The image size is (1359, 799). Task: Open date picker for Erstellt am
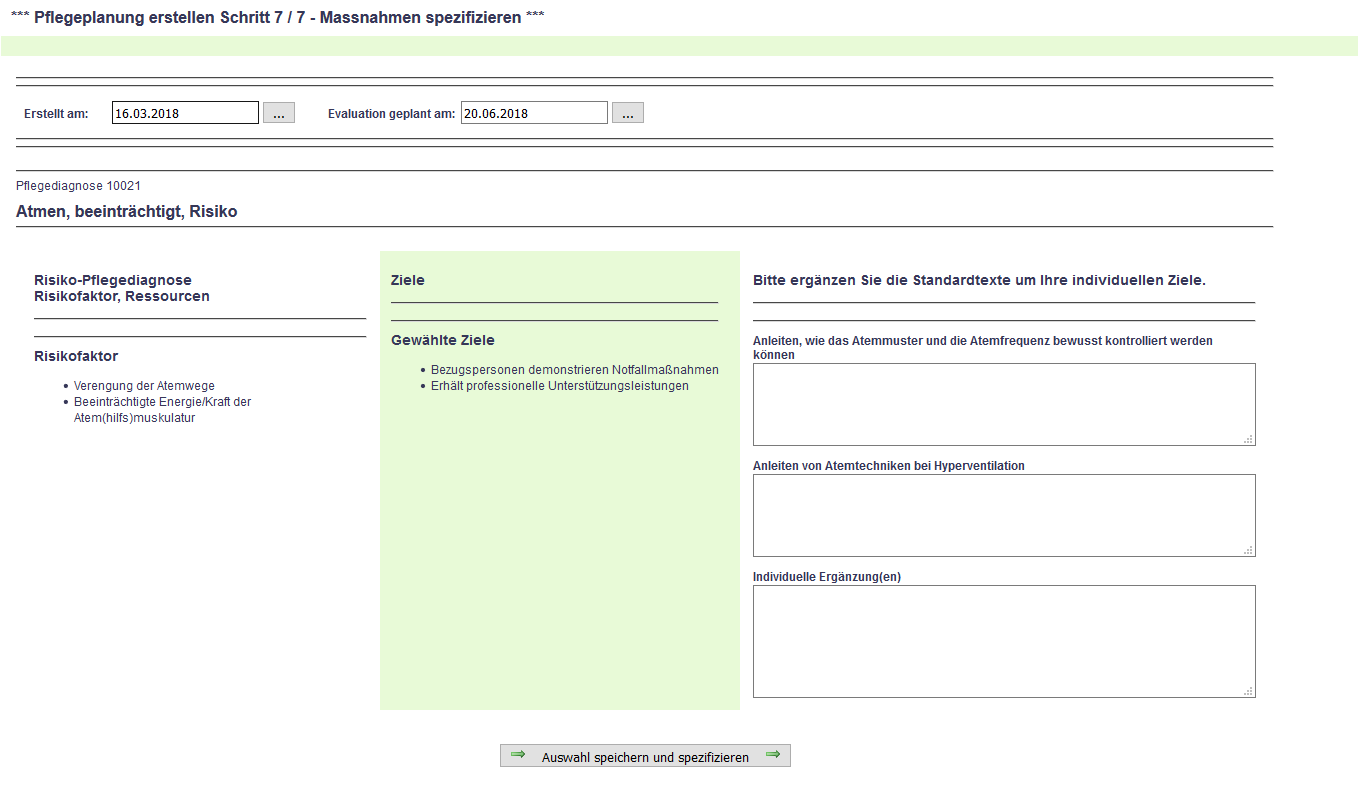click(279, 113)
